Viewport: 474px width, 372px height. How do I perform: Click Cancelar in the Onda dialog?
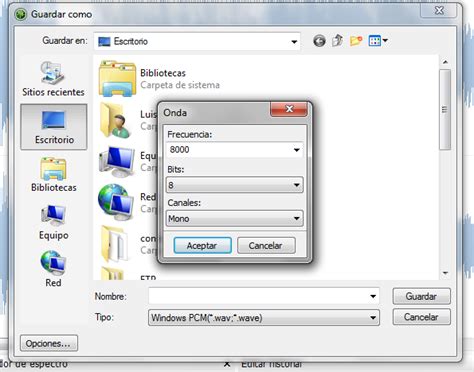[266, 246]
